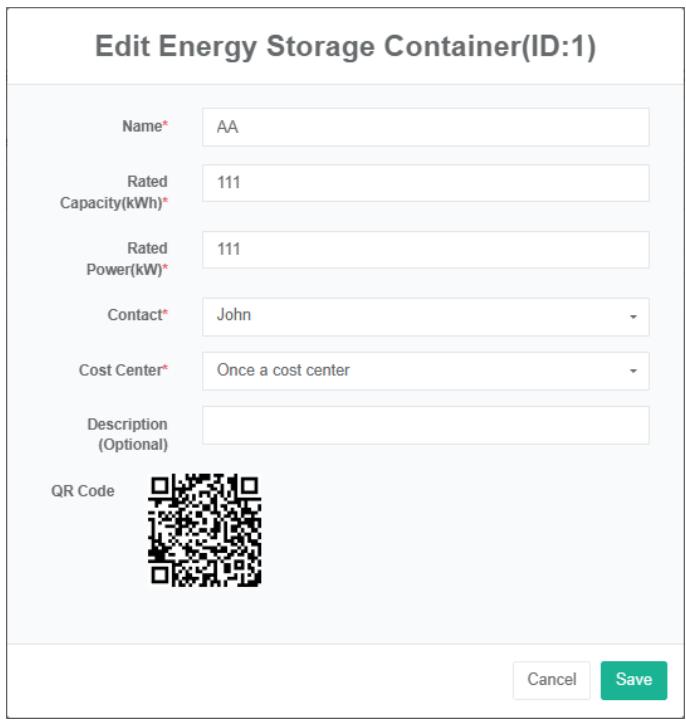Screen dimensions: 686x722
Task: Click the red asterisk beside the Name label
Action: click(x=165, y=126)
